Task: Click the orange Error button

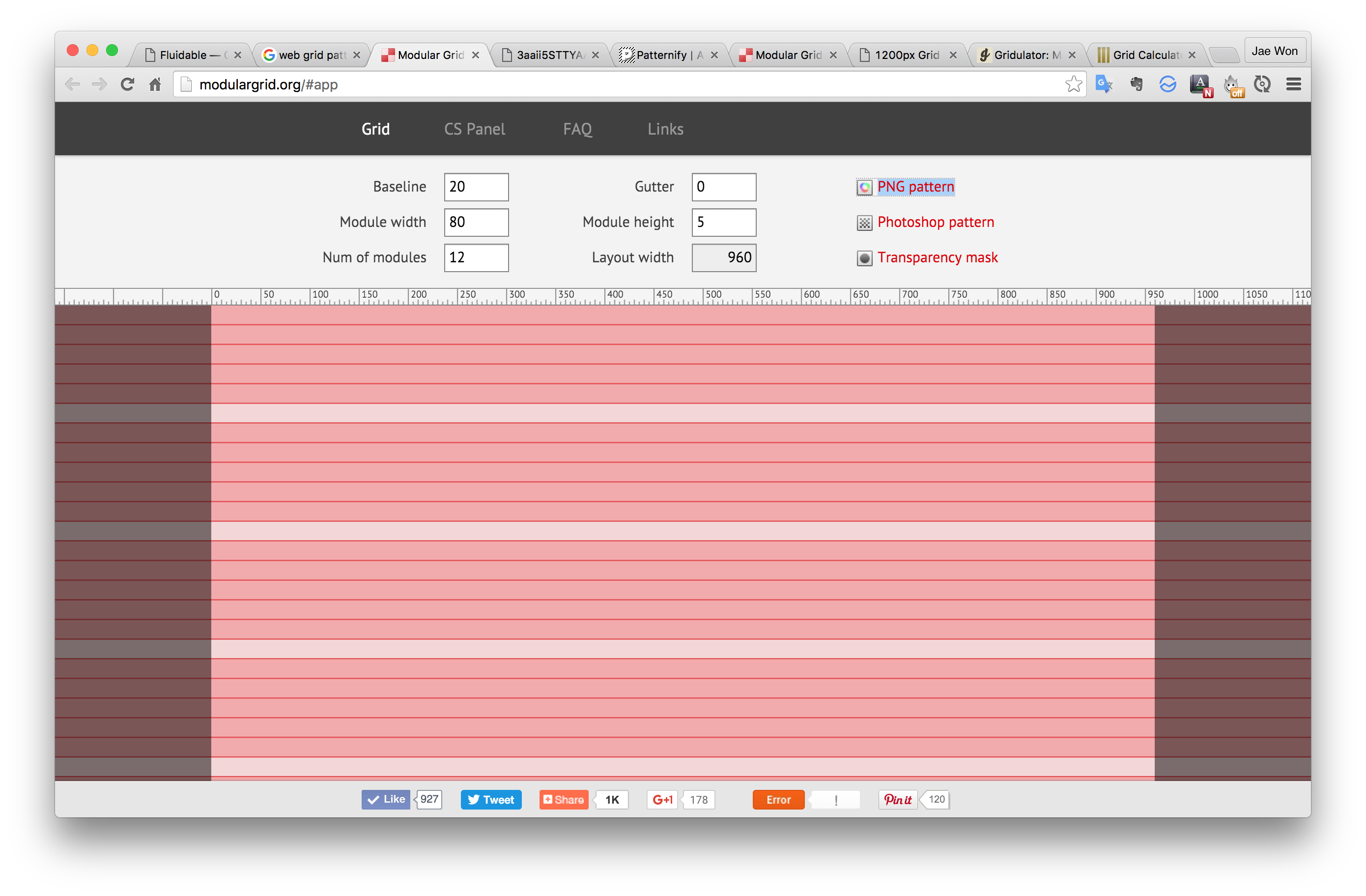Action: point(778,799)
